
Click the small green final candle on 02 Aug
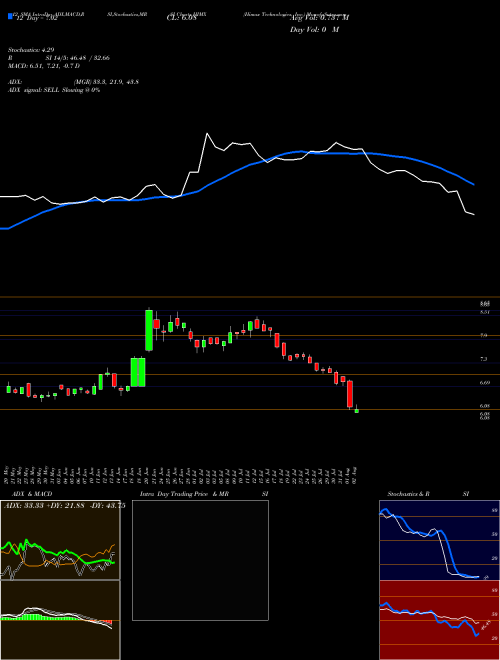pos(356,410)
